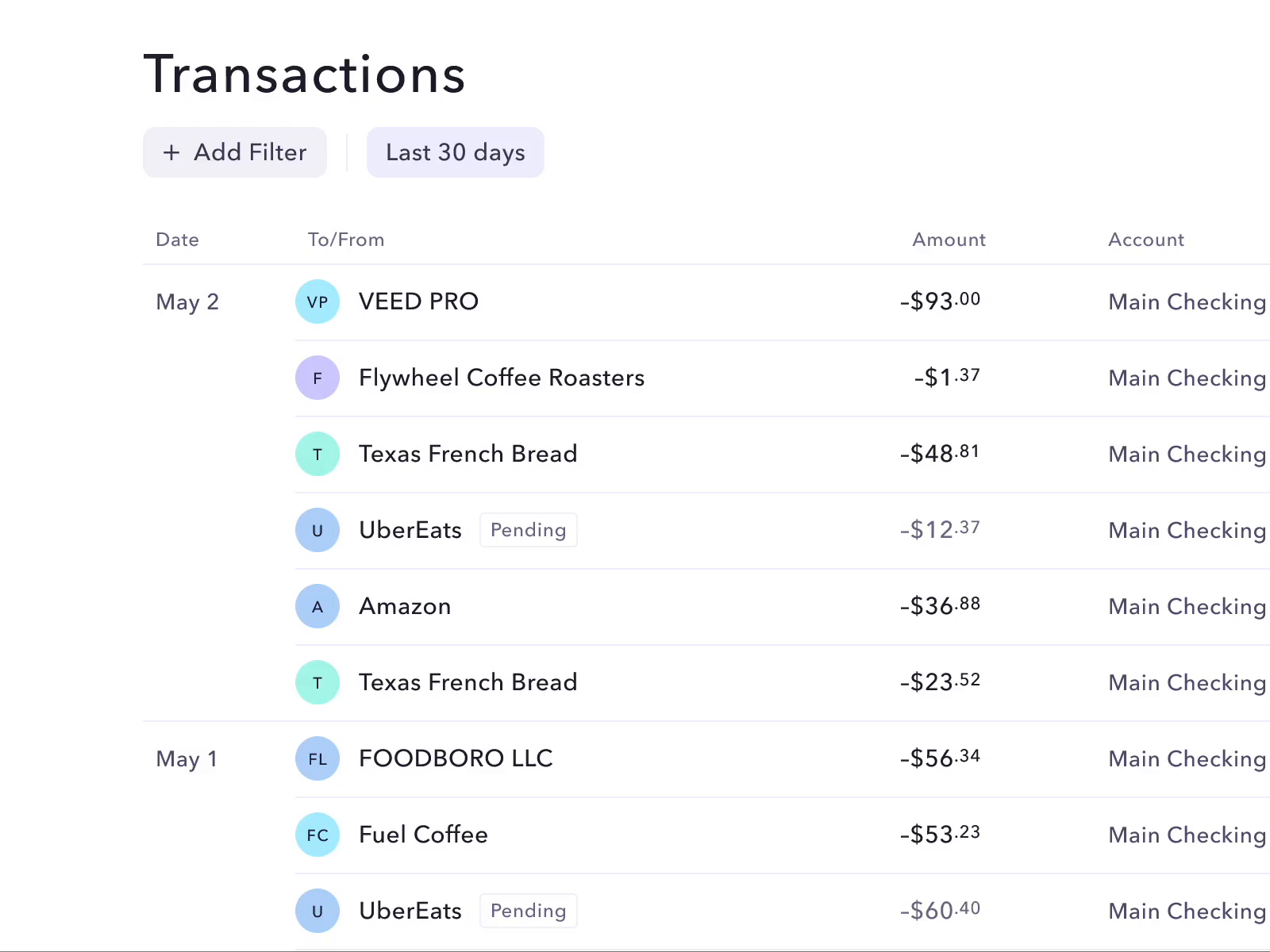The image size is (1270, 952).
Task: Select the Flywheel Coffee Roasters circle icon
Action: point(317,378)
